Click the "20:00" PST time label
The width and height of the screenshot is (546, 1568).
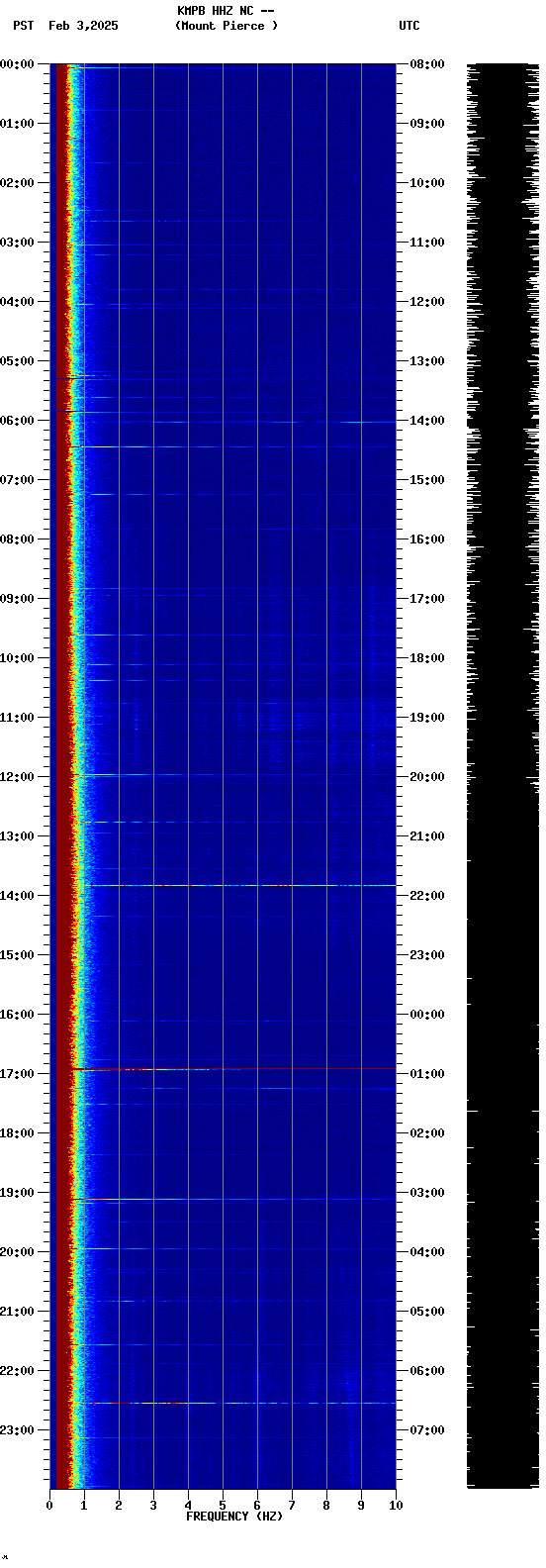(x=17, y=1252)
